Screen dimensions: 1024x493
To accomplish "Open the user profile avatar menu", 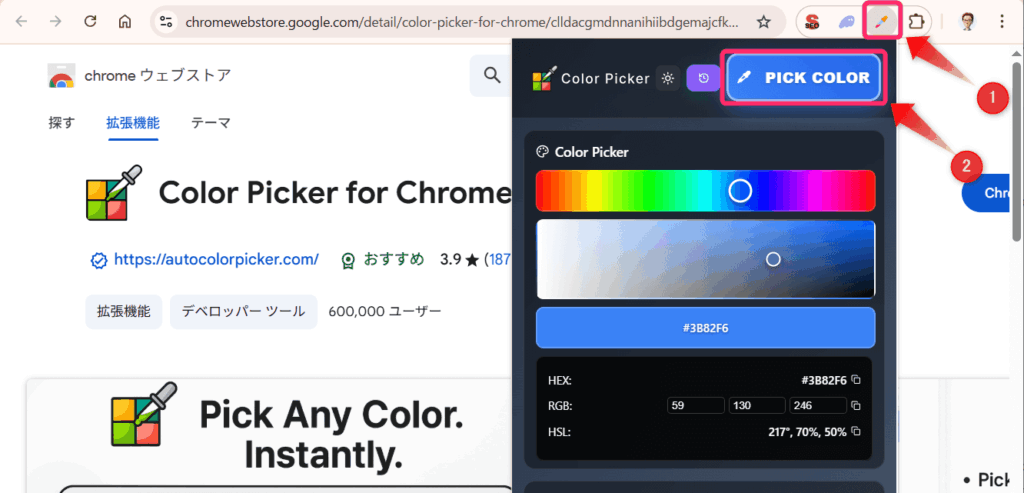I will (967, 21).
